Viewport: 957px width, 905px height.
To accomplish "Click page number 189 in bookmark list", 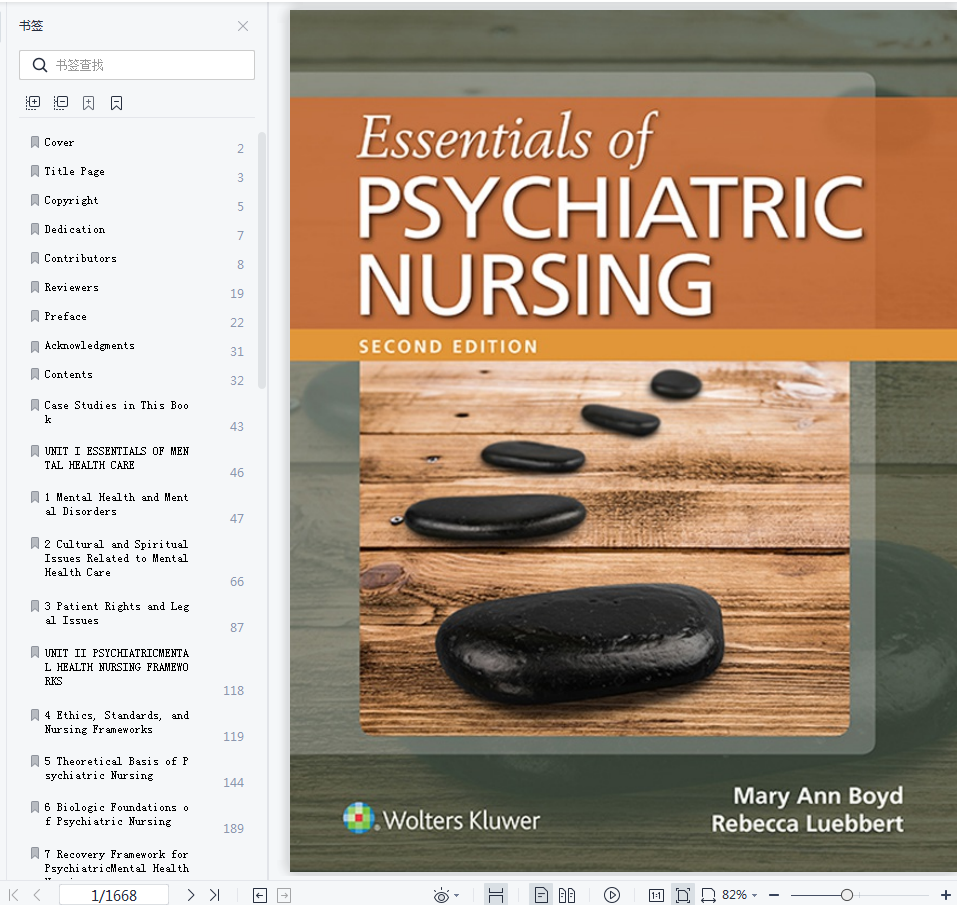I will pos(233,828).
